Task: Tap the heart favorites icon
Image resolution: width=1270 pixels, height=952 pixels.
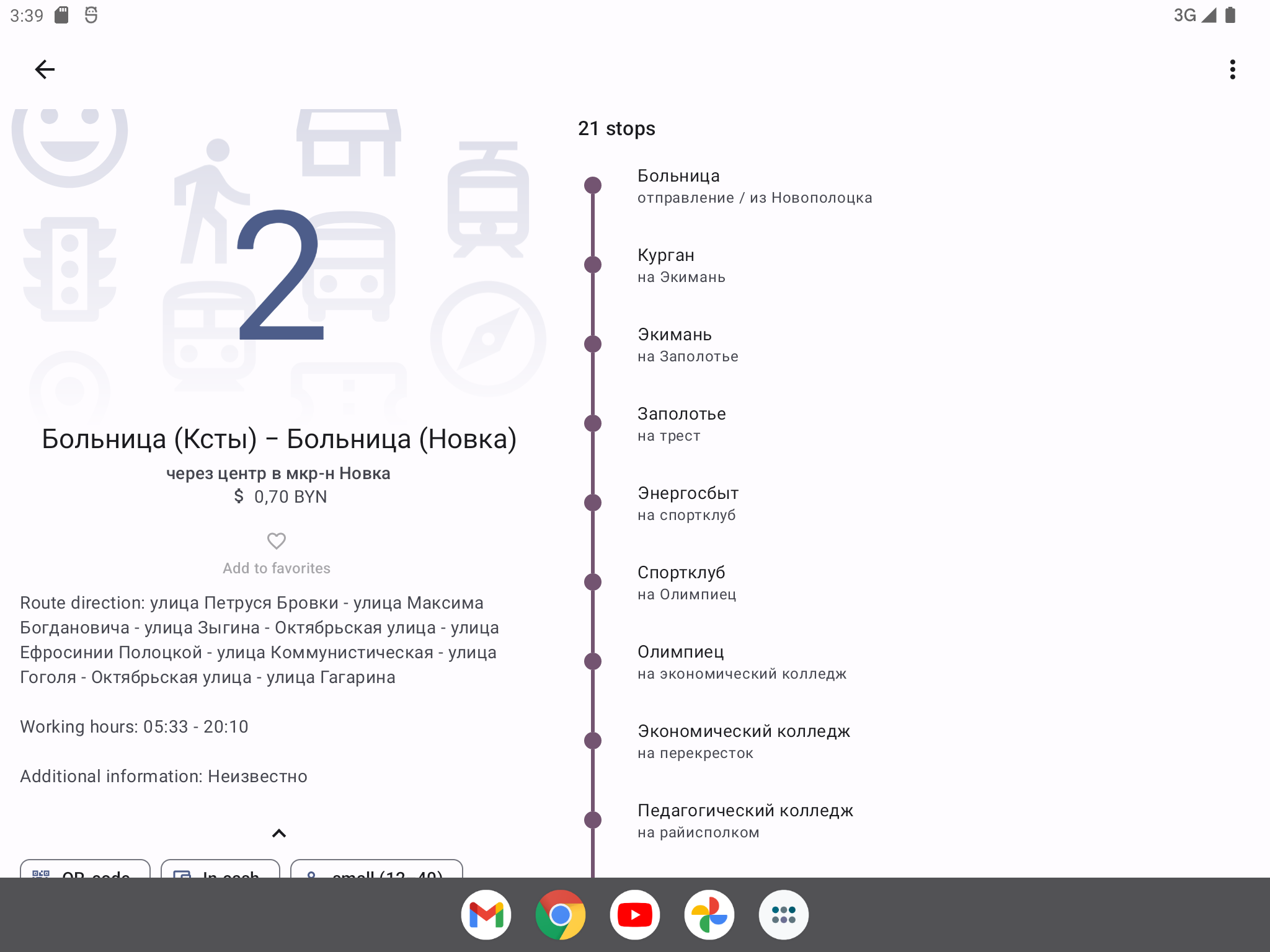Action: [277, 541]
